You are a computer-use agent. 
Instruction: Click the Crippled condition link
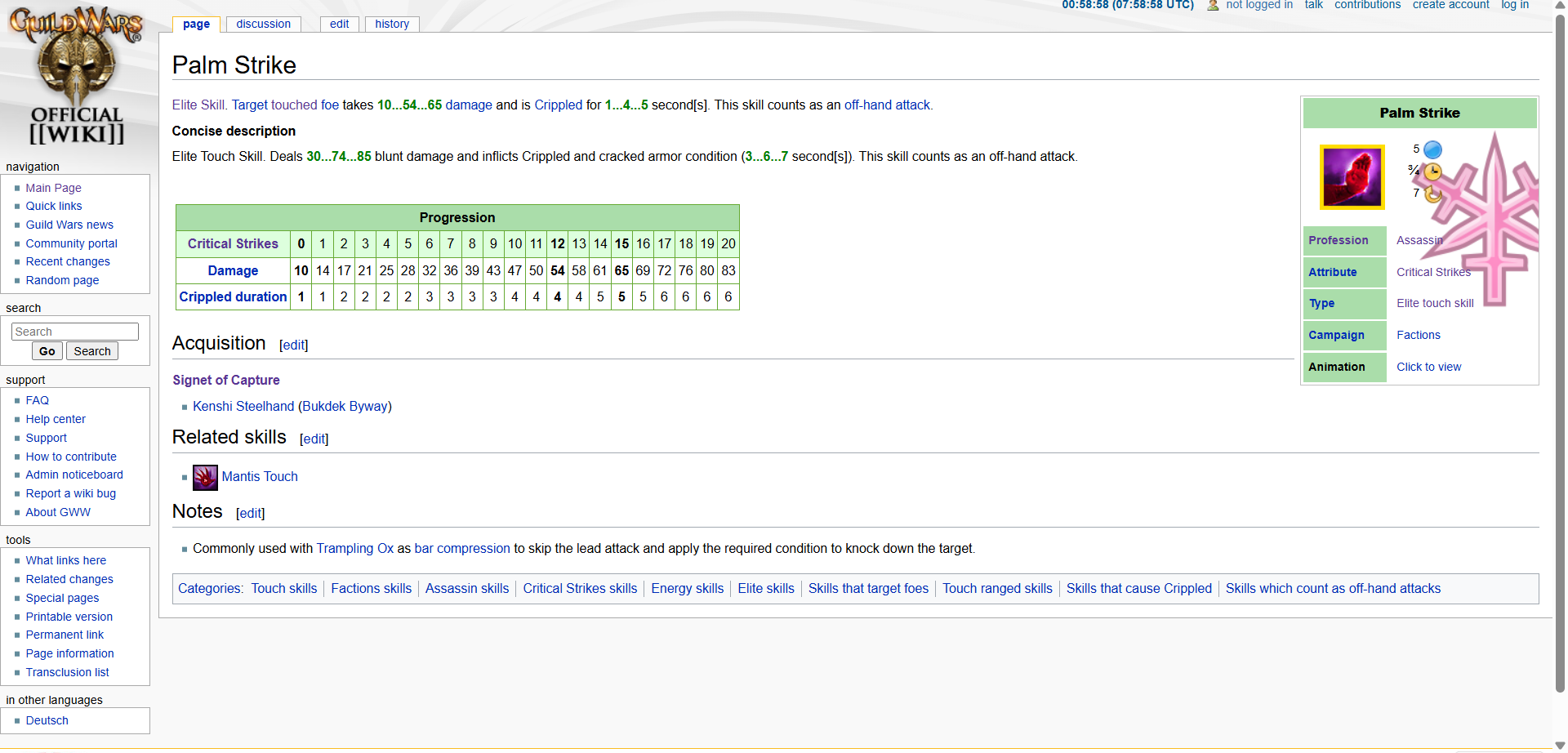point(559,105)
